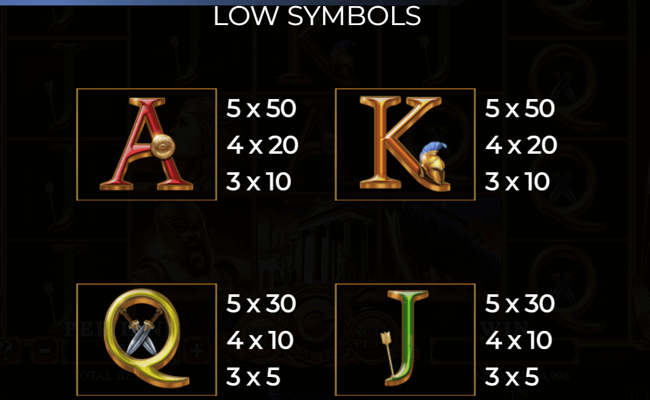Click the Jack 4 x 10 payout

click(519, 340)
